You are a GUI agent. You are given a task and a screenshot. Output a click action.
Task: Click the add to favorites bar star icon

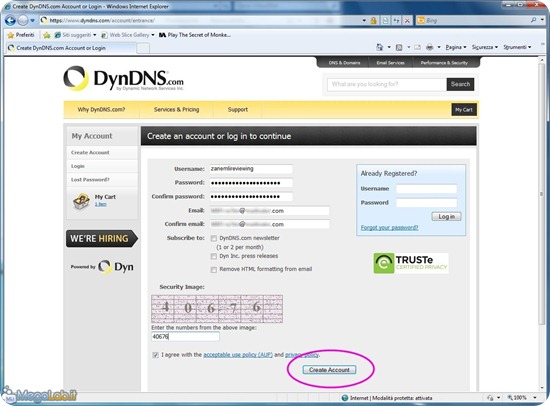point(47,35)
